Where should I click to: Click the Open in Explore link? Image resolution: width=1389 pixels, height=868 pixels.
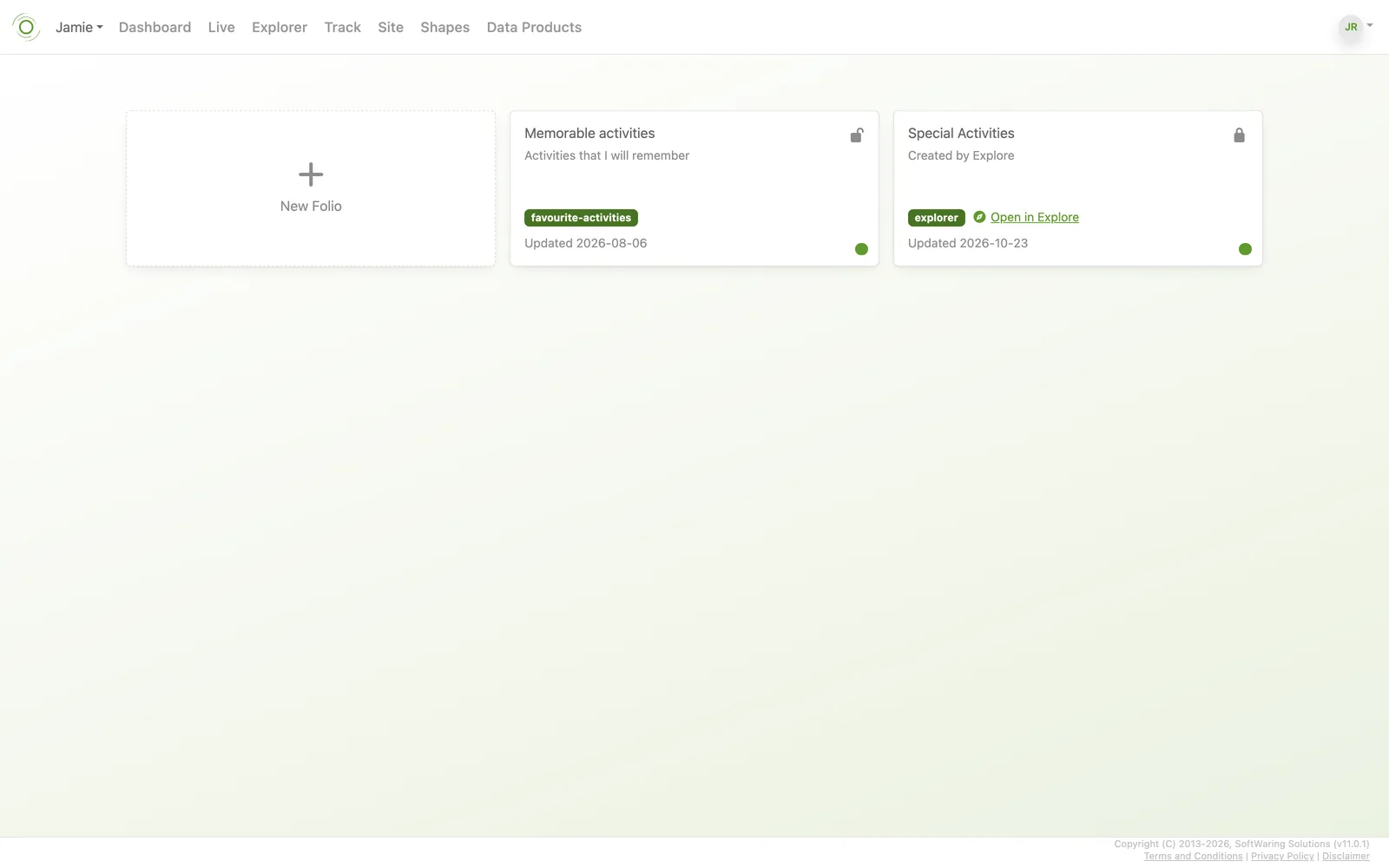pyautogui.click(x=1035, y=217)
